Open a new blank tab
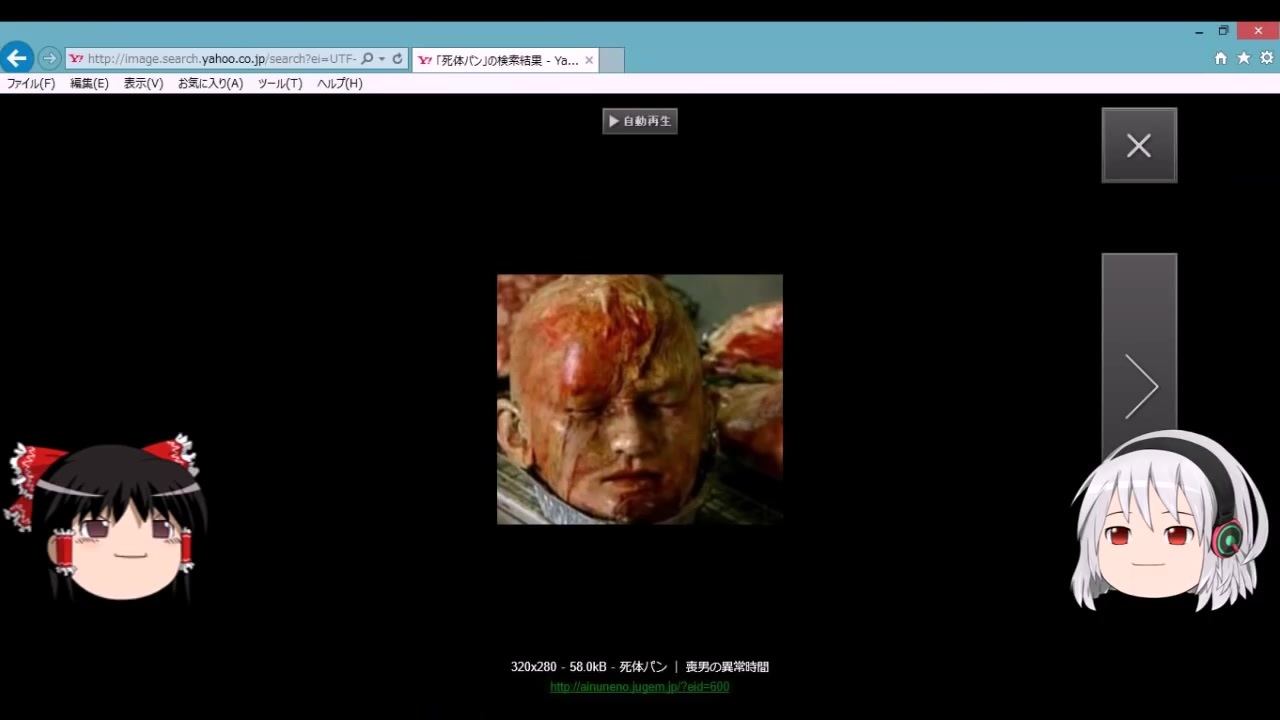This screenshot has height=720, width=1280. (x=612, y=60)
